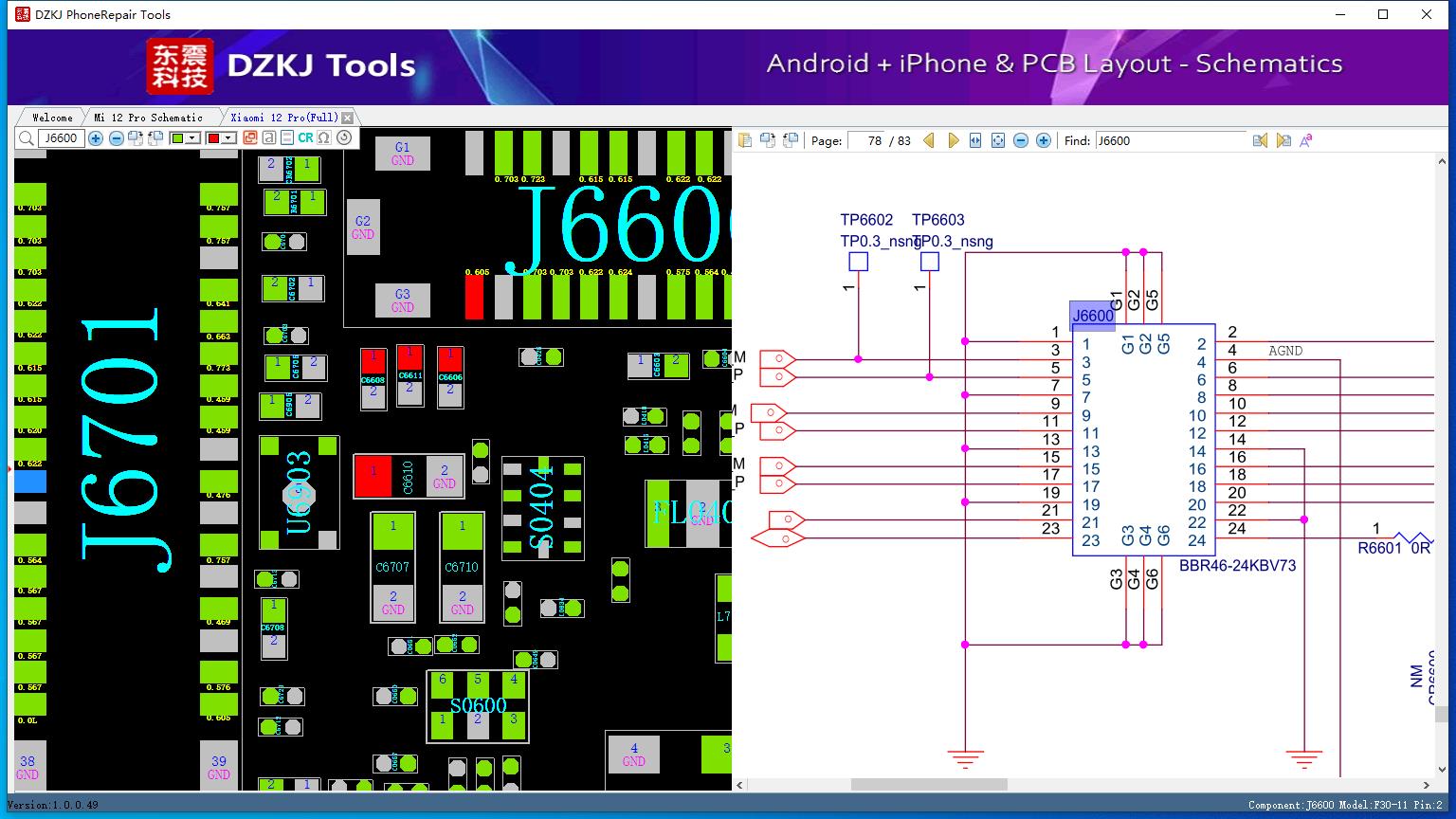Click the equals-sign layer icon in PCB toolbar
The image size is (1456, 819).
[x=287, y=138]
